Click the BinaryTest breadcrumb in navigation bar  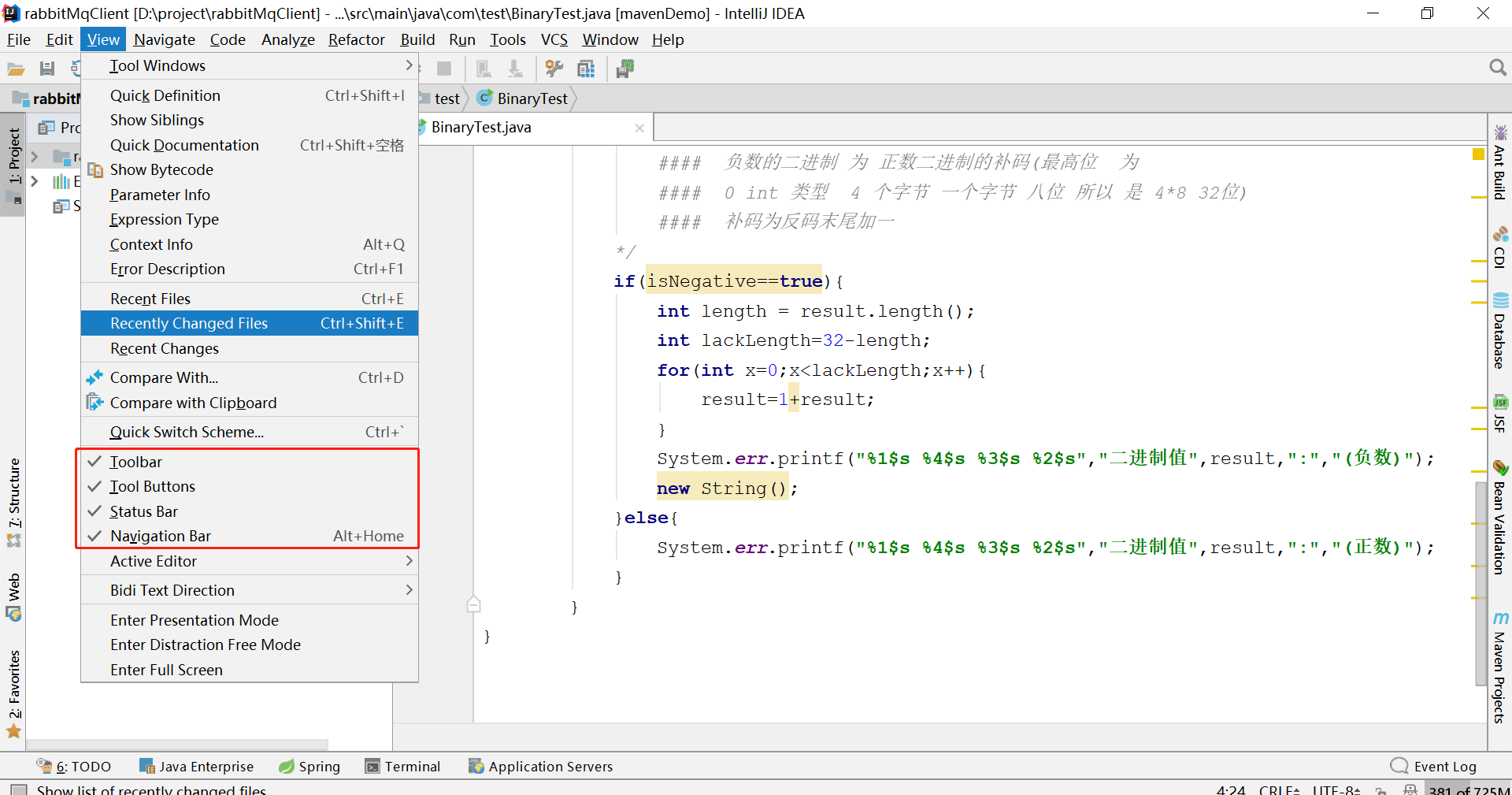click(x=523, y=98)
